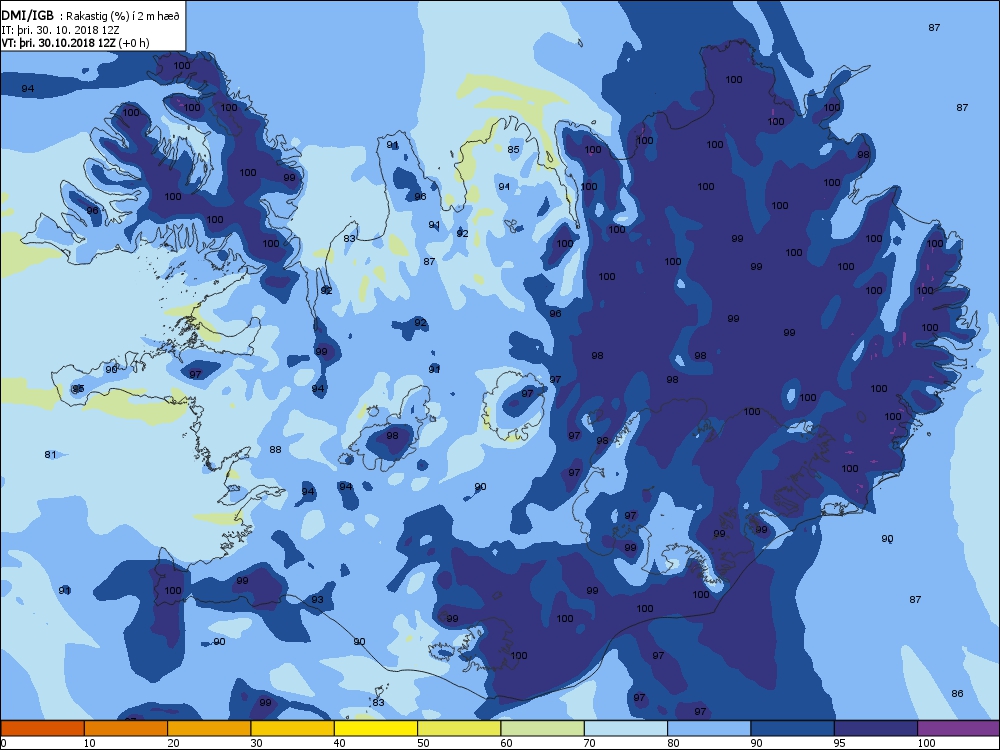The width and height of the screenshot is (1000, 750).
Task: Pick the purple 100 legend swatch
Action: coord(959,728)
